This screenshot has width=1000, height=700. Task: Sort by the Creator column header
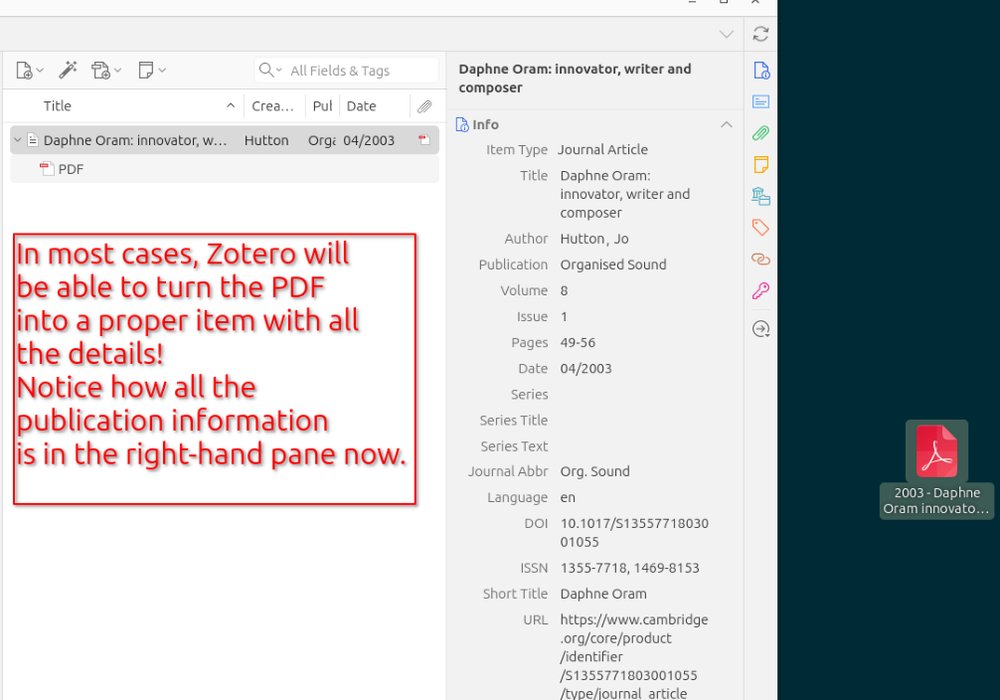[274, 106]
